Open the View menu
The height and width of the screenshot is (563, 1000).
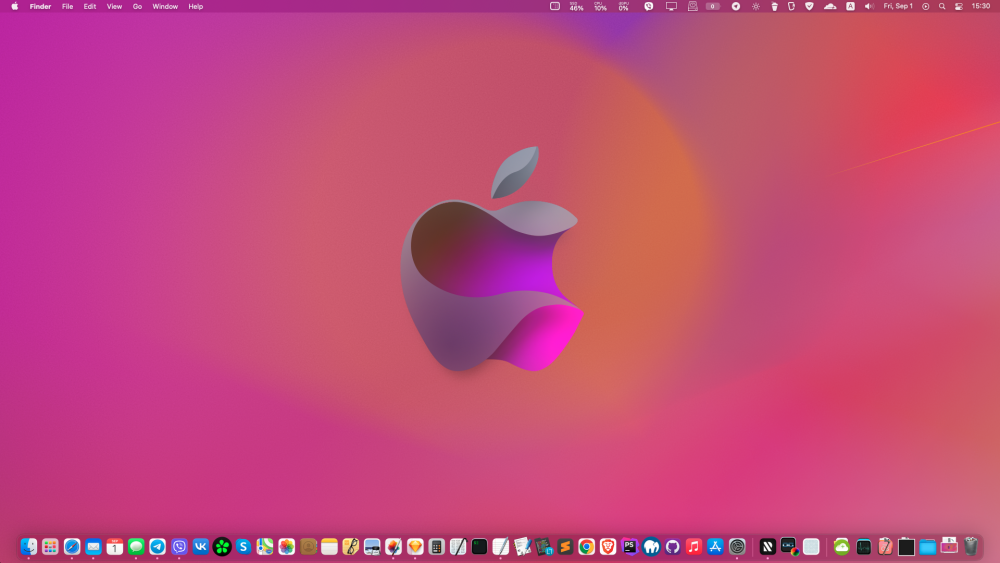click(114, 6)
